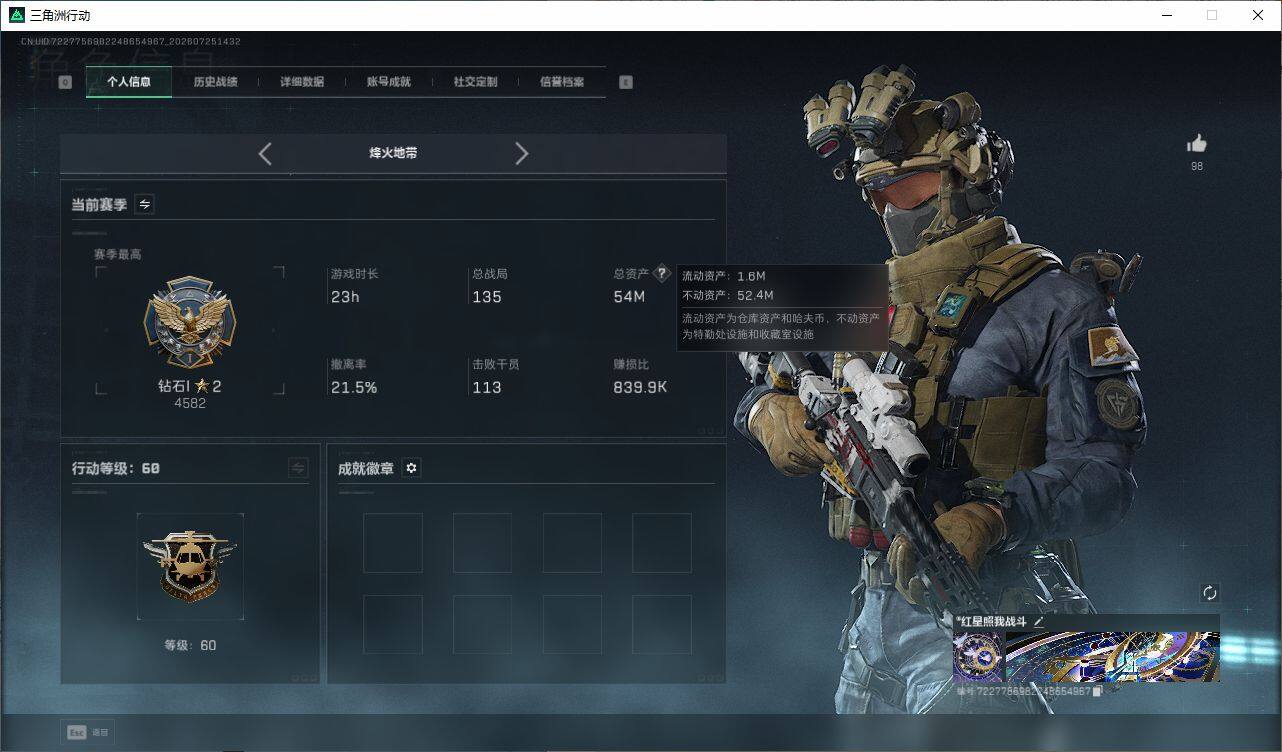Minimize the 三角洲行动 window
1282x752 pixels.
[1168, 15]
